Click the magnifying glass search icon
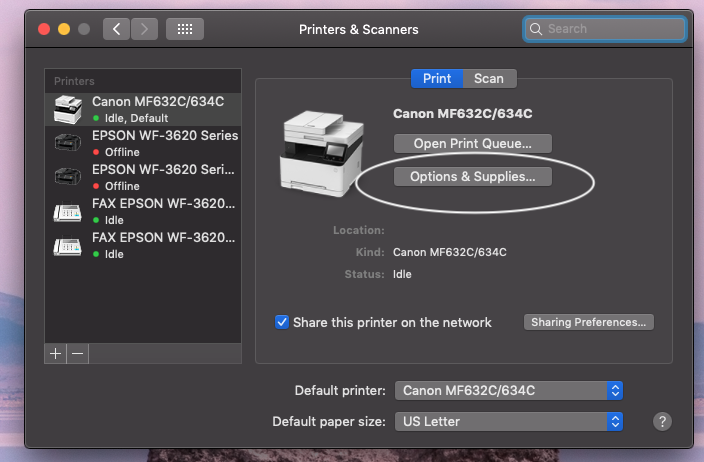Viewport: 704px width, 462px height. [536, 29]
